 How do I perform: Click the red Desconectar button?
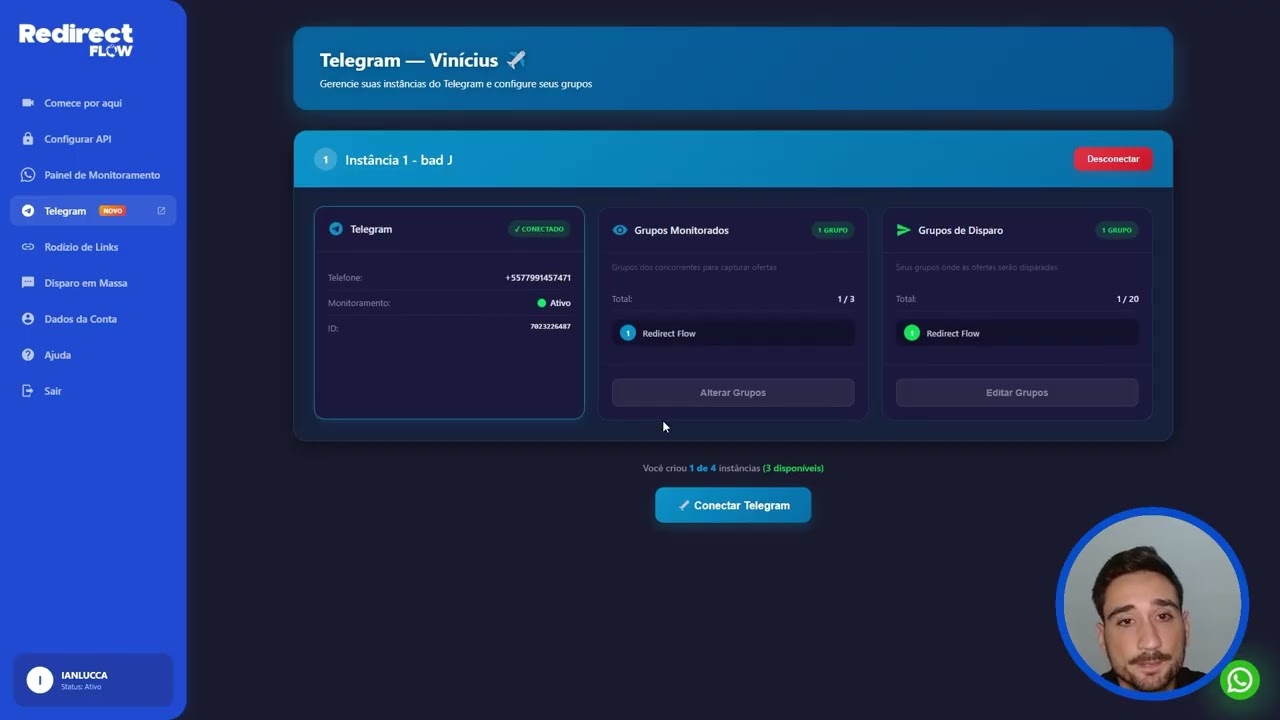(x=1113, y=159)
